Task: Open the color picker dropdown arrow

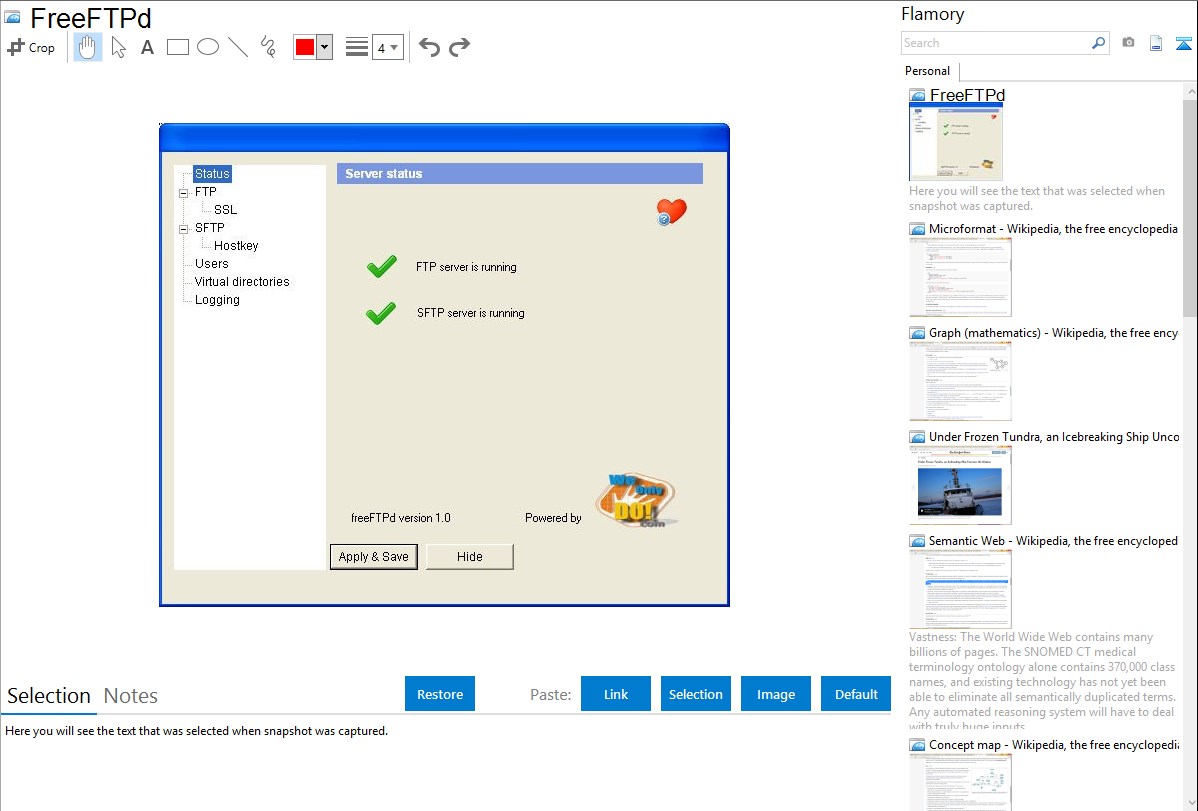Action: click(325, 47)
